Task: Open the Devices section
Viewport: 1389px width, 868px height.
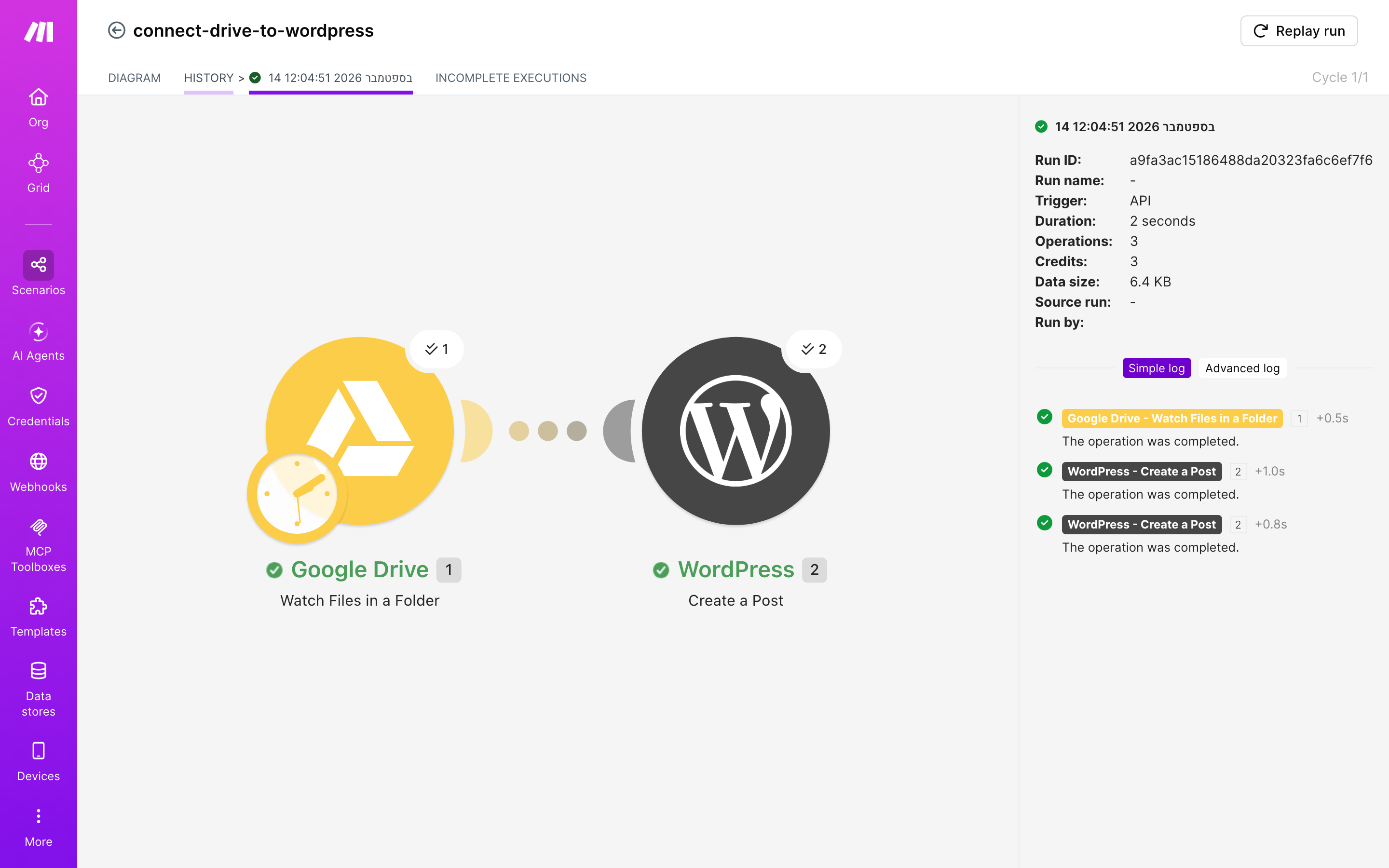Action: pyautogui.click(x=39, y=761)
